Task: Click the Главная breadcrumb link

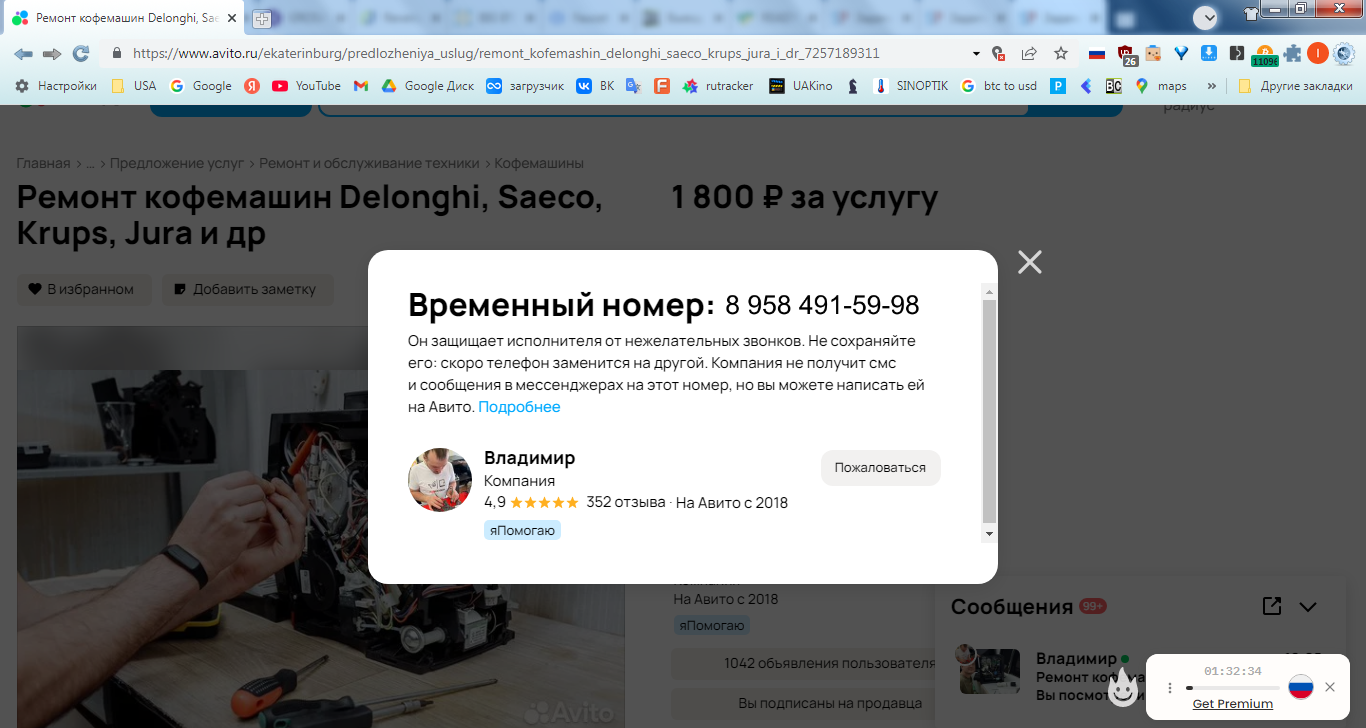Action: [x=43, y=163]
